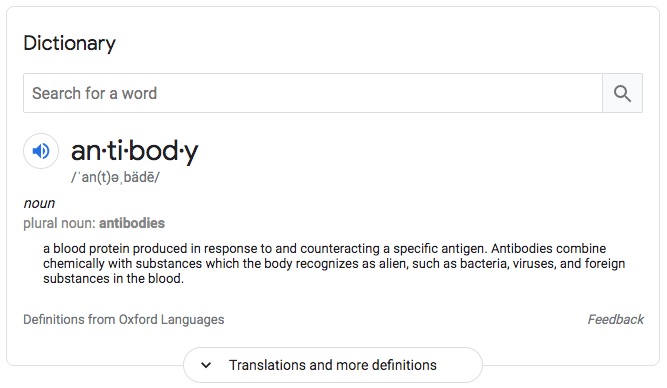Click 'substances in the blood.' final line
Viewport: 667px width, 388px height.
click(x=113, y=279)
